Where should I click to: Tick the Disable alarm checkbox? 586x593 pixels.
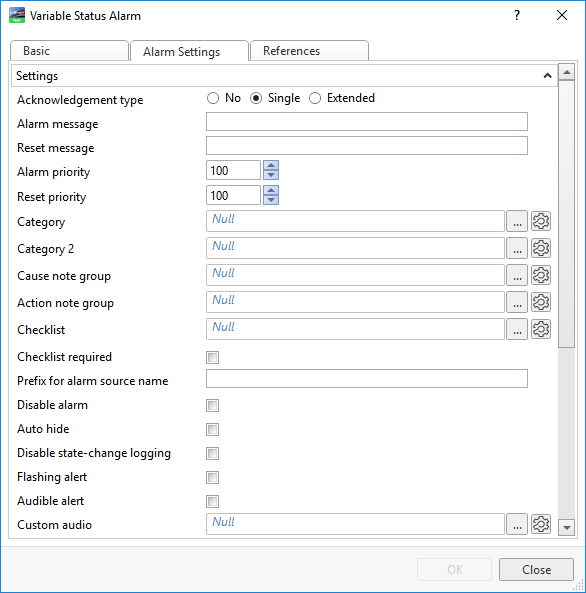[x=213, y=405]
